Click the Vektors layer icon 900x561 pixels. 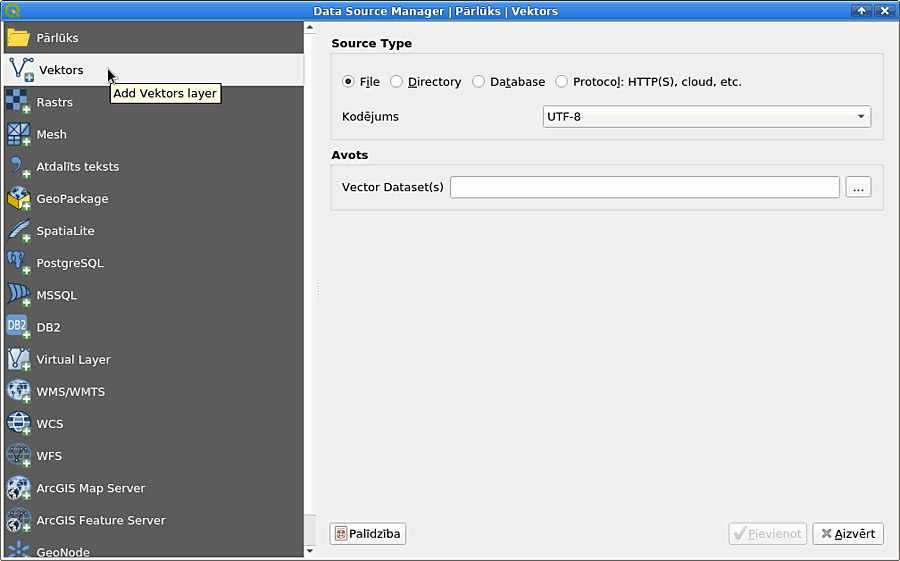click(21, 69)
